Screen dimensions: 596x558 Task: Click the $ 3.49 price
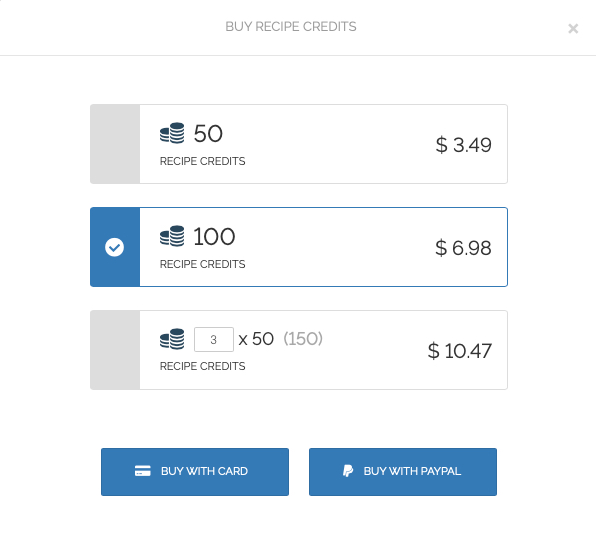(x=463, y=145)
